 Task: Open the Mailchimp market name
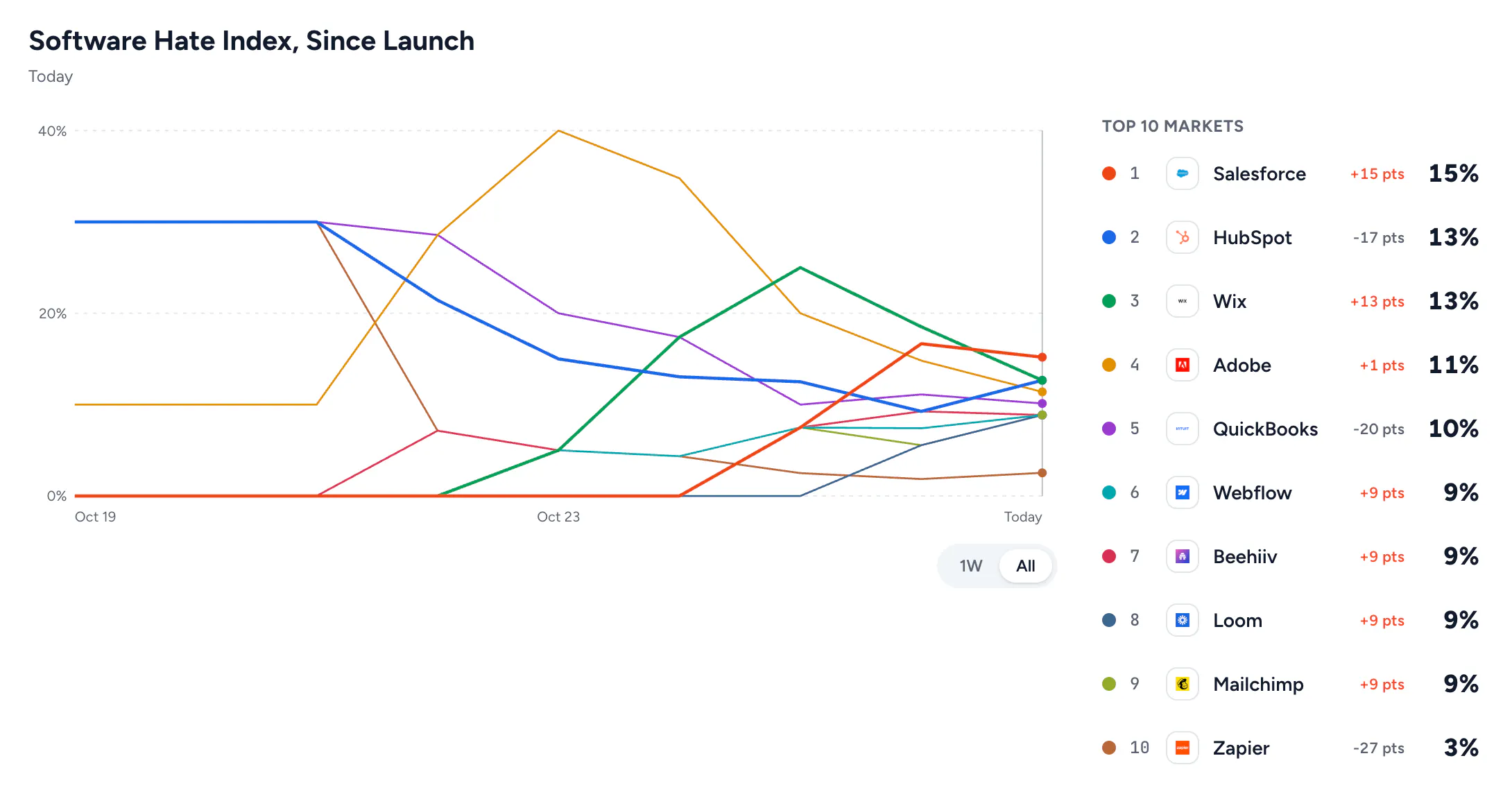click(1258, 684)
